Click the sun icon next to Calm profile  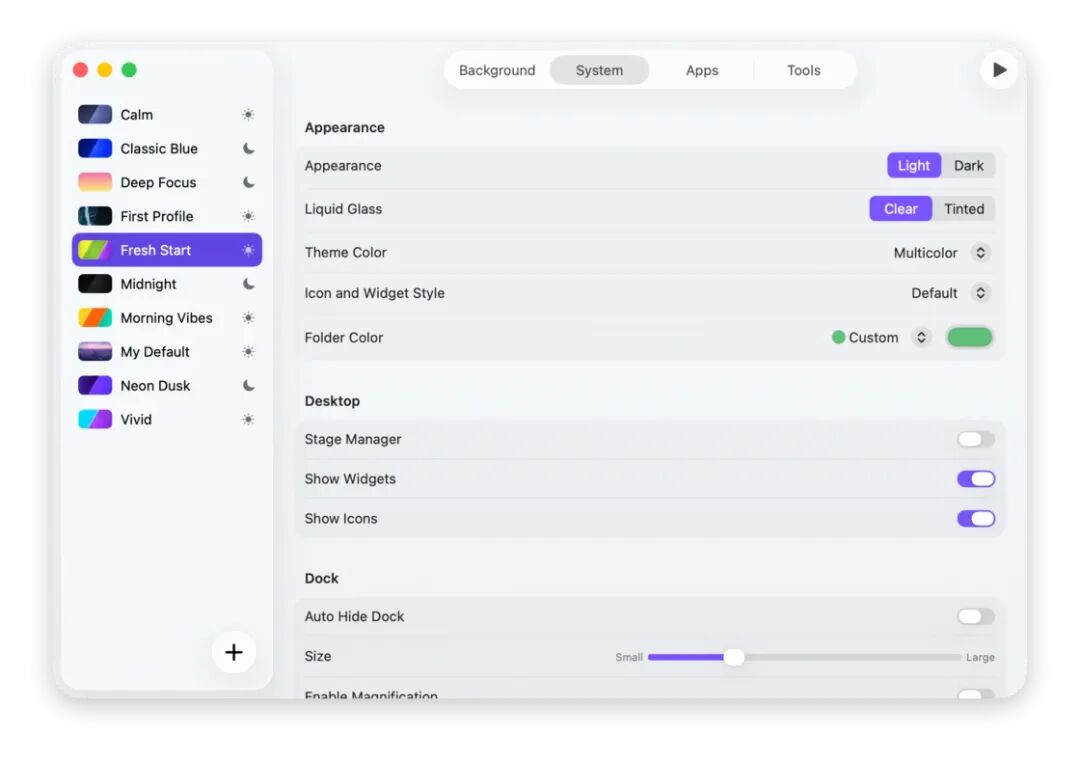pos(248,114)
